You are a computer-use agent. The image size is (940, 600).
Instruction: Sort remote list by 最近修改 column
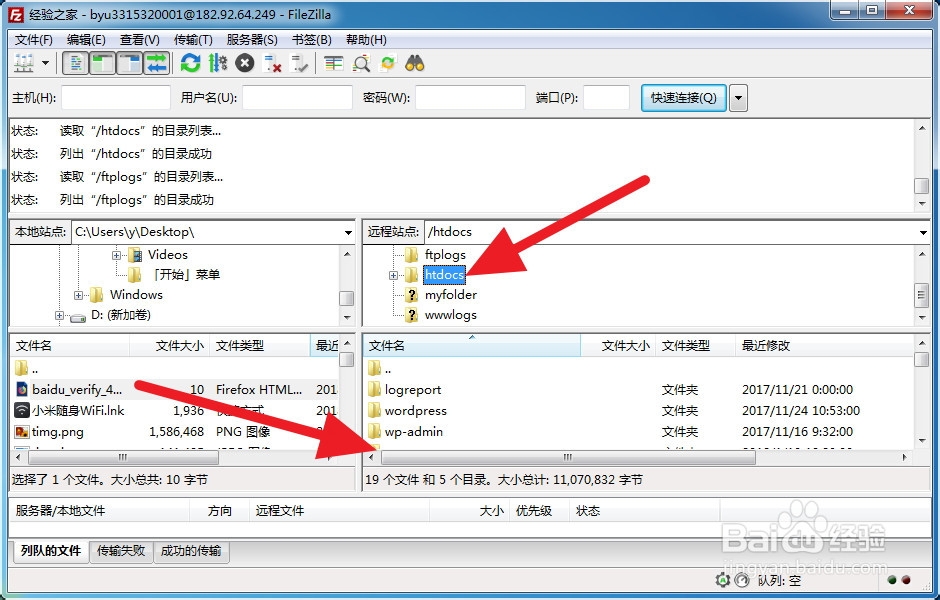[824, 345]
